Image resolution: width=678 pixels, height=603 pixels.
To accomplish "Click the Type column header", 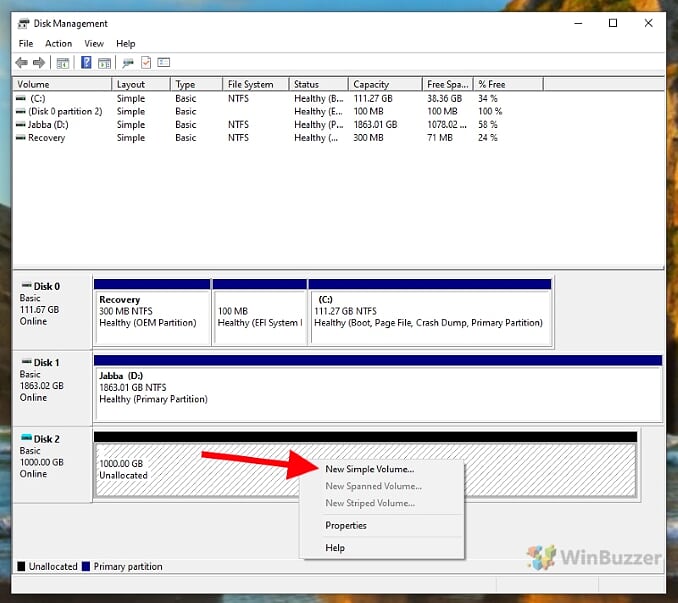I will 196,84.
